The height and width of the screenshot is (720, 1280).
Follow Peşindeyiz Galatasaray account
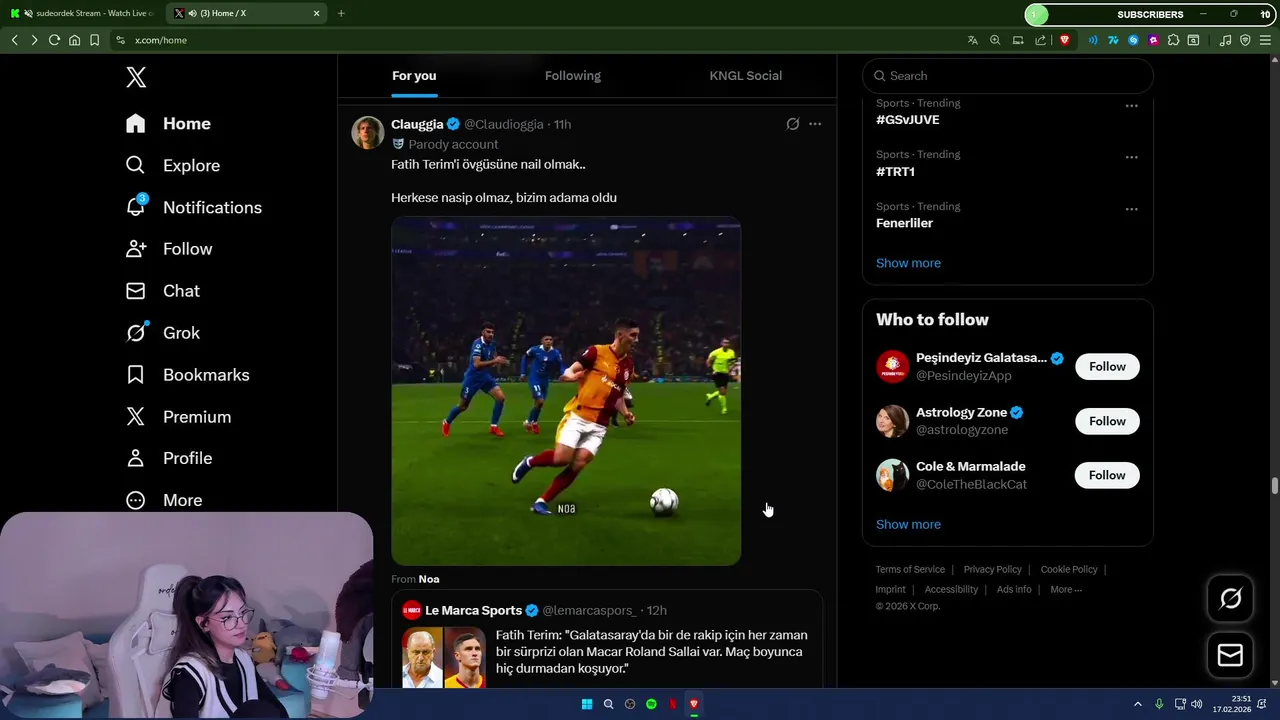point(1107,367)
